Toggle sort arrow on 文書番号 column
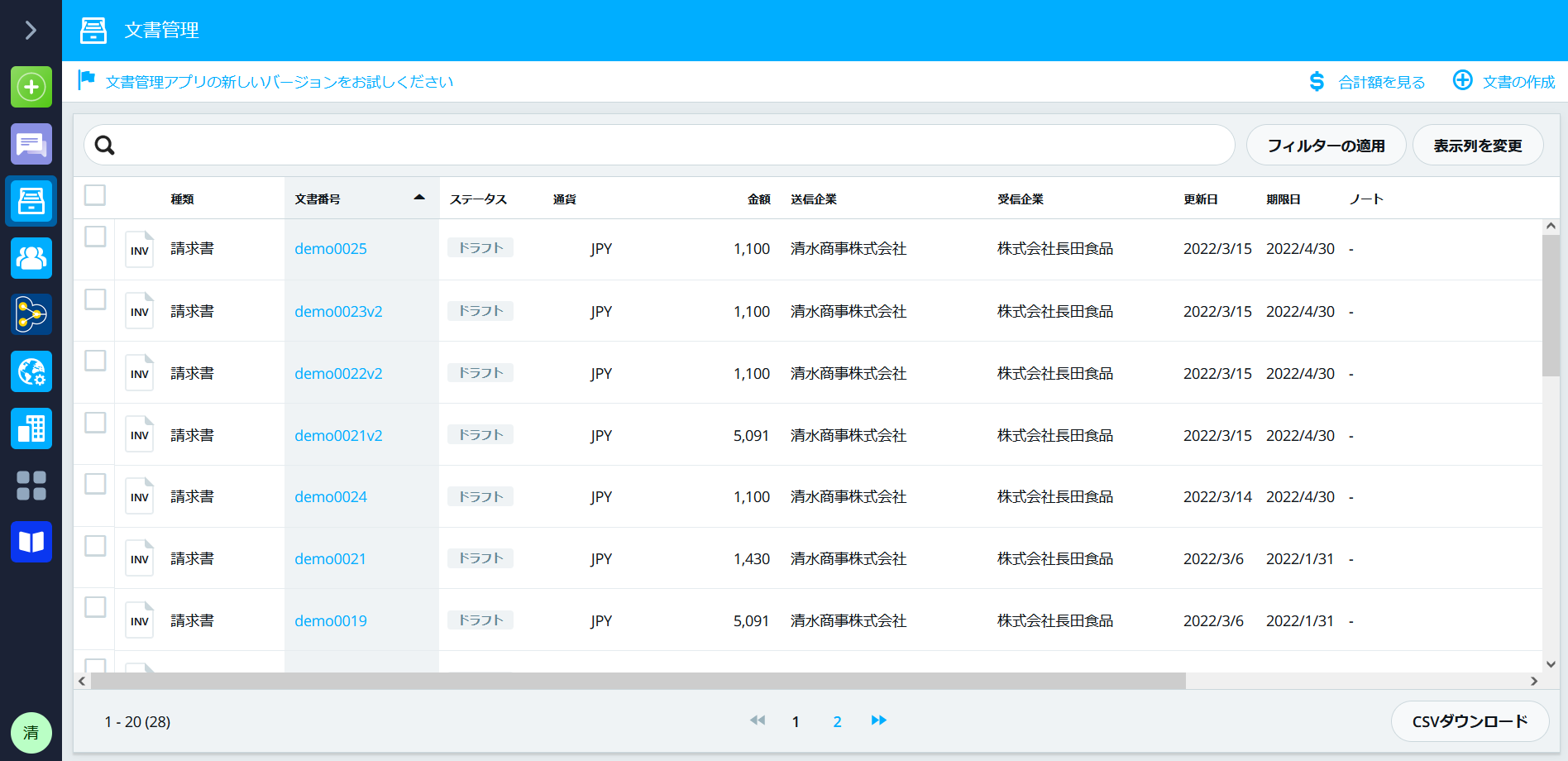The height and width of the screenshot is (761, 1568). [419, 198]
